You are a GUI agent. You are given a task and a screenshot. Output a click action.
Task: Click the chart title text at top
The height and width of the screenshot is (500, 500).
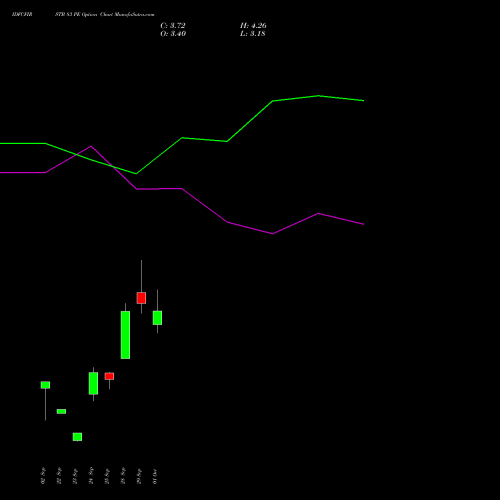click(83, 15)
